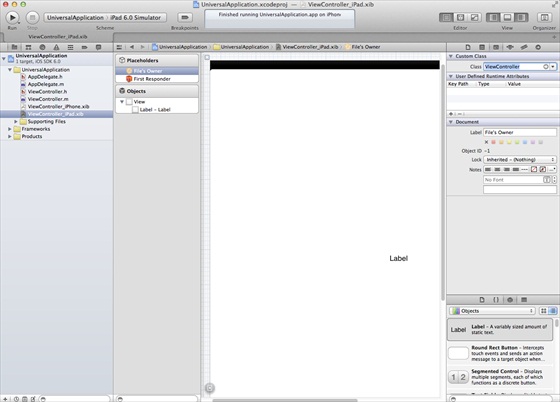Viewport: 560px width, 402px height.
Task: Switch library to icon view
Action: (x=544, y=311)
